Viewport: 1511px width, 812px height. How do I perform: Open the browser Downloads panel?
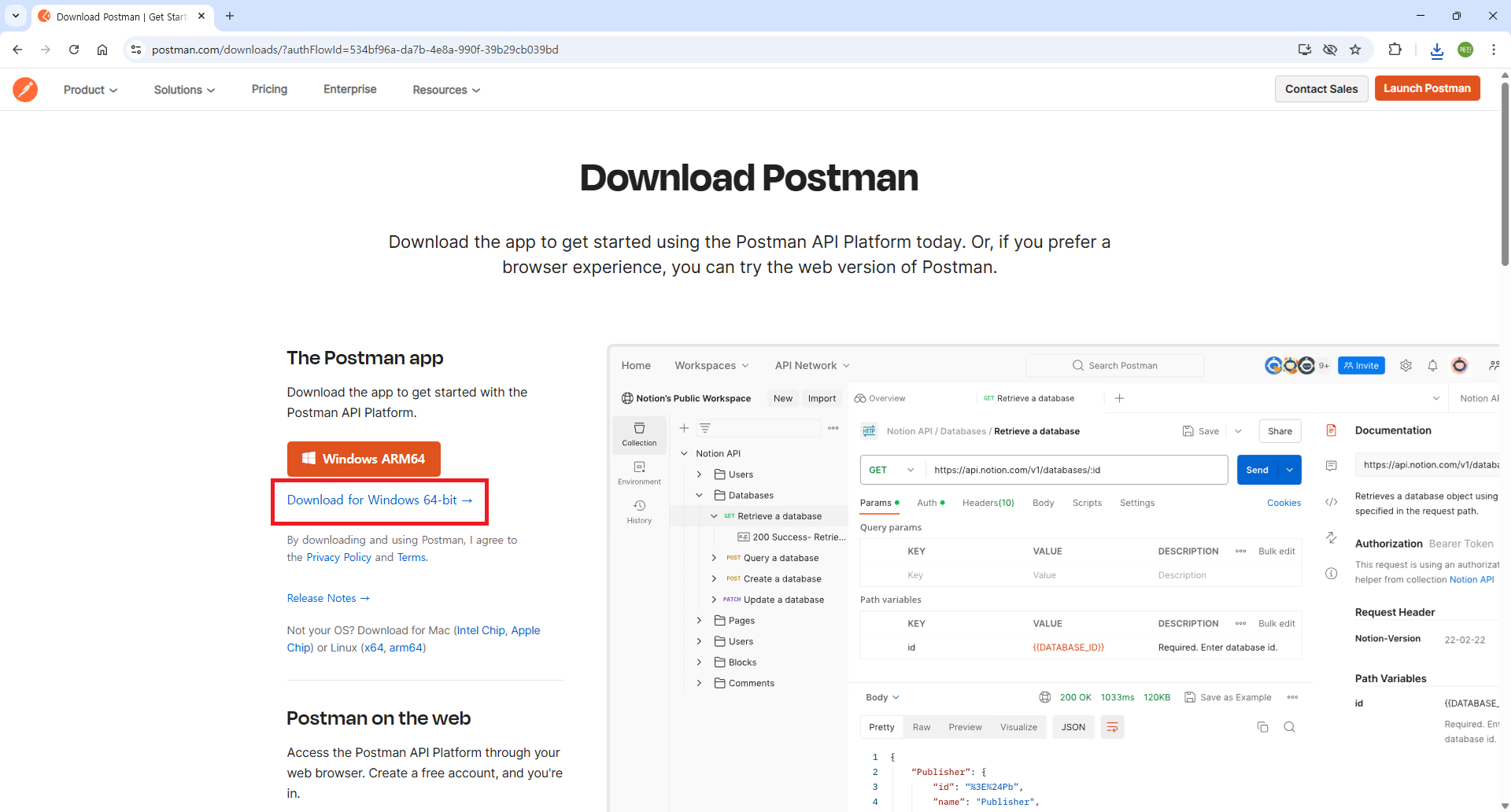1437,50
